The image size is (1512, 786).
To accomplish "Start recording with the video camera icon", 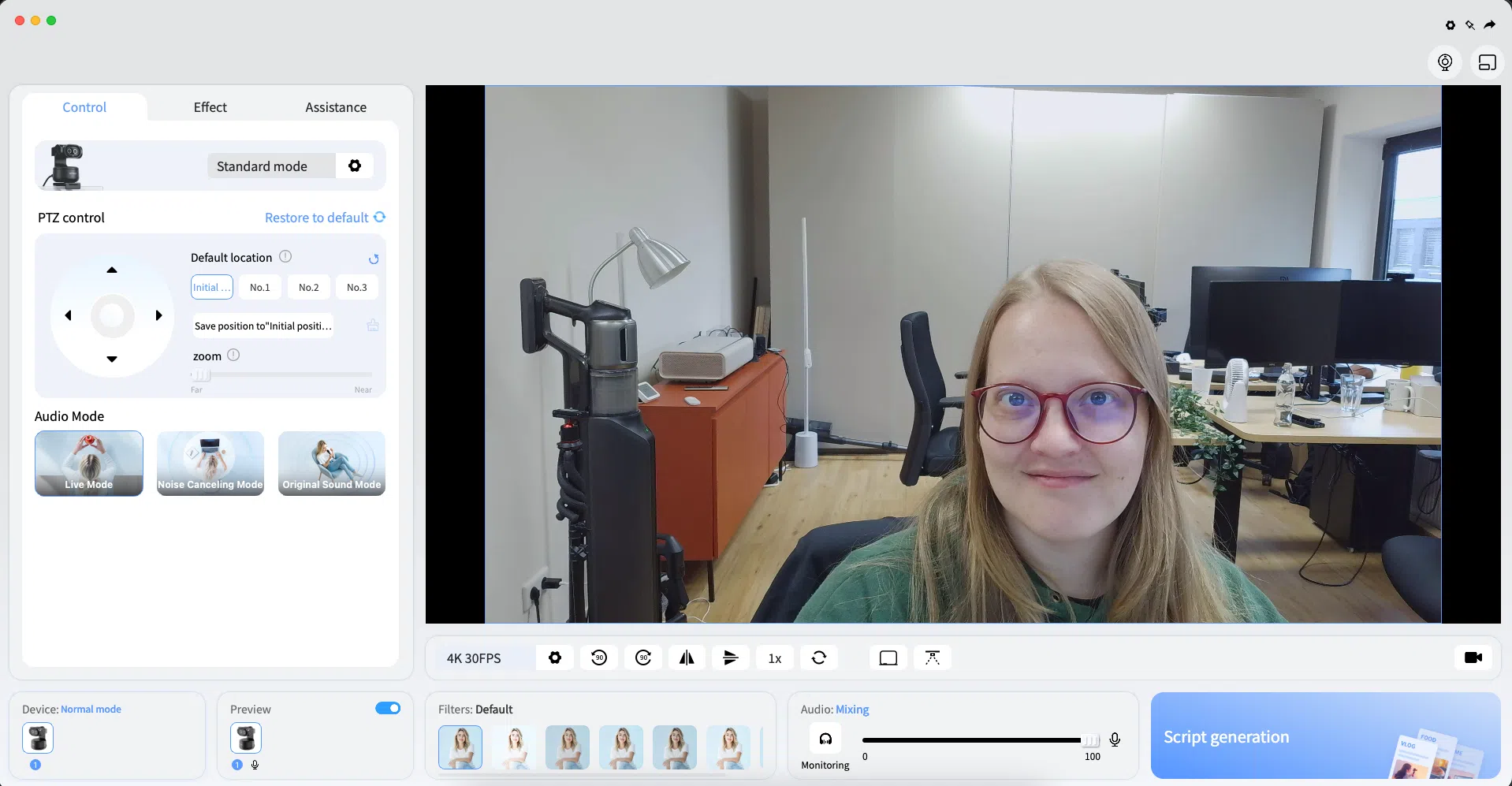I will [x=1473, y=657].
